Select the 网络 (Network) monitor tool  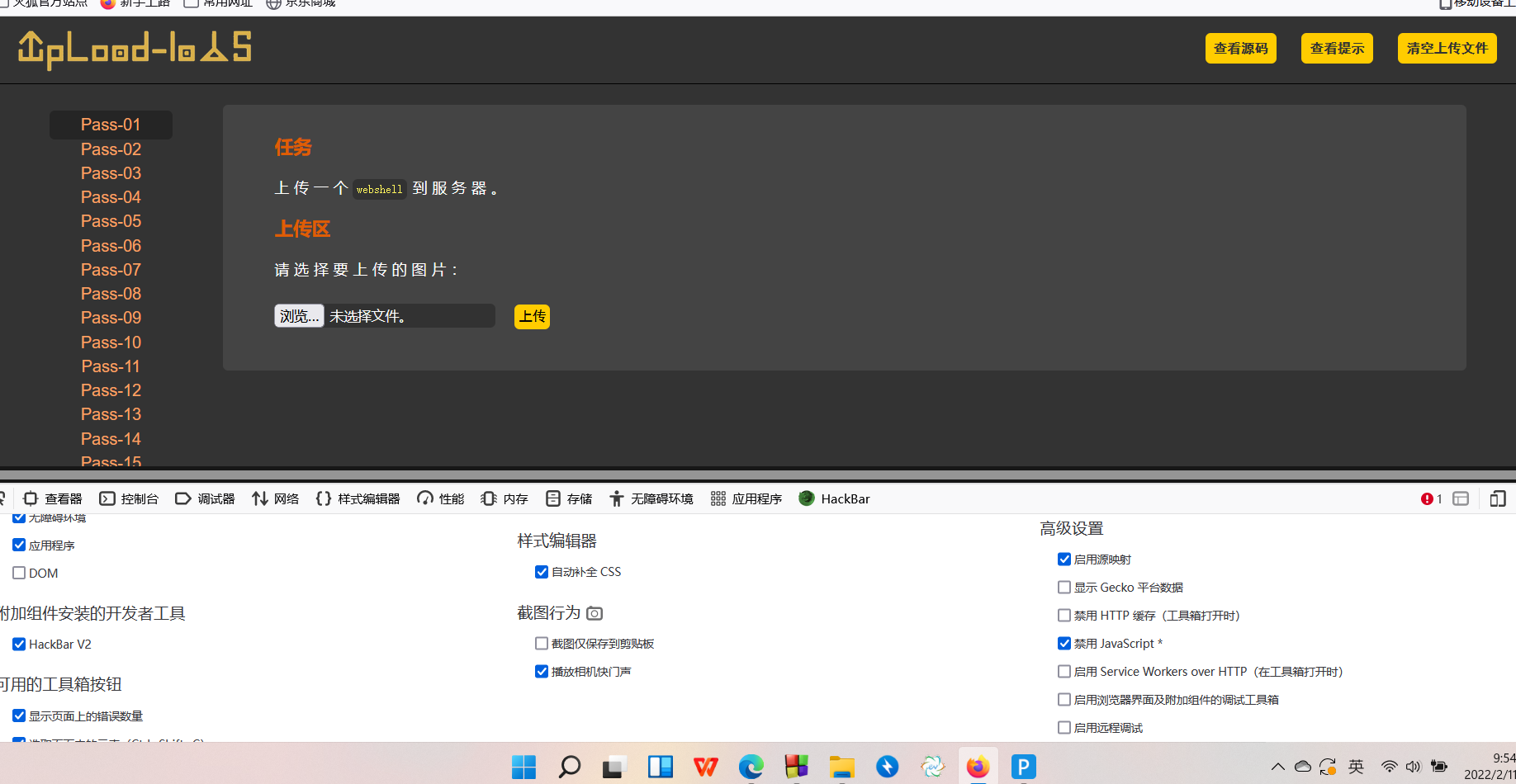pos(275,498)
